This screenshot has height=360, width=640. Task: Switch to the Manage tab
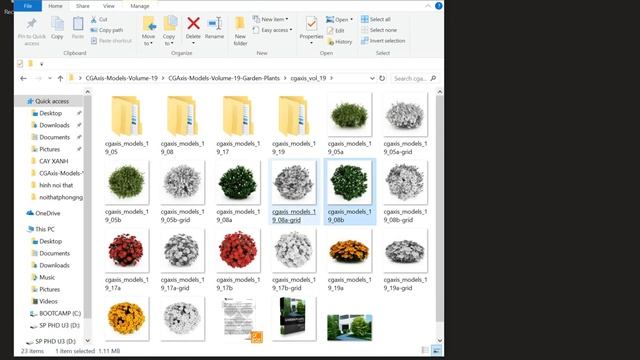[140, 6]
